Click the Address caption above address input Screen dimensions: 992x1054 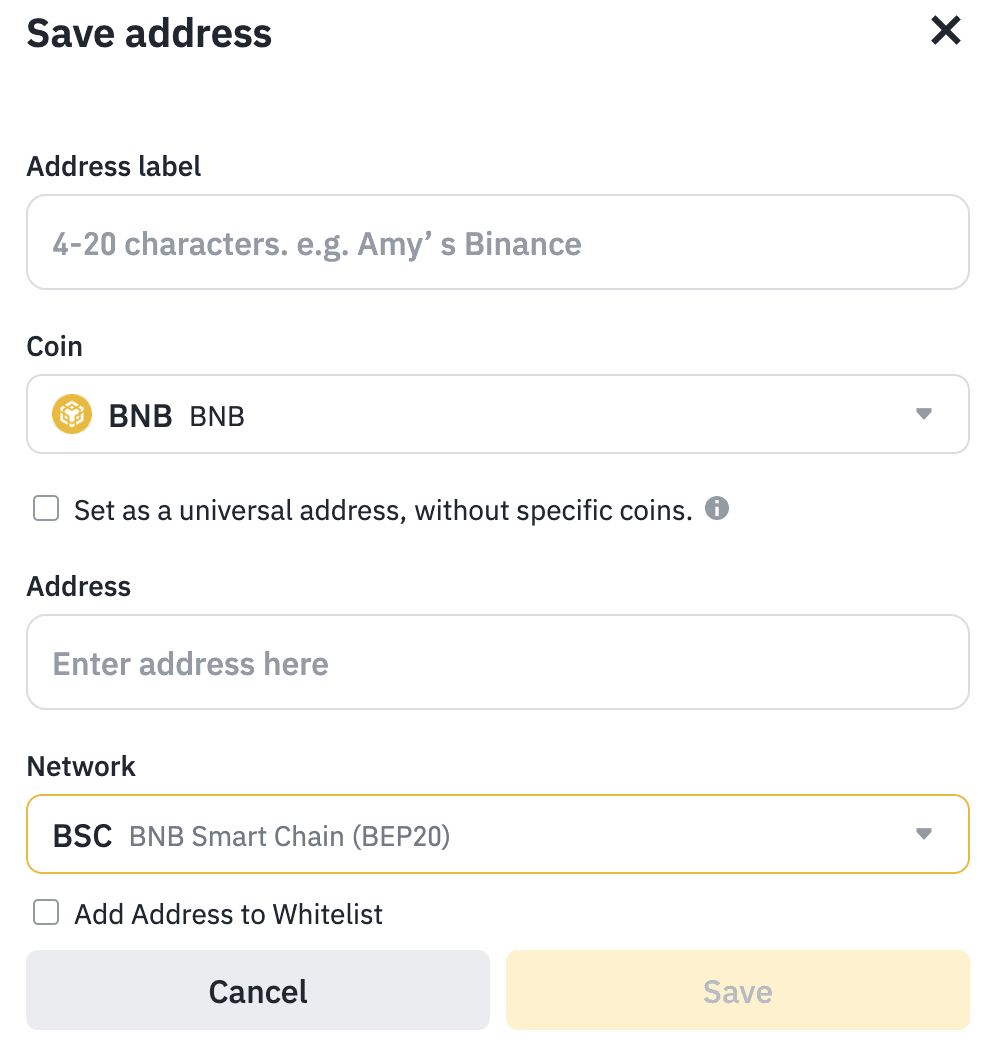(79, 586)
